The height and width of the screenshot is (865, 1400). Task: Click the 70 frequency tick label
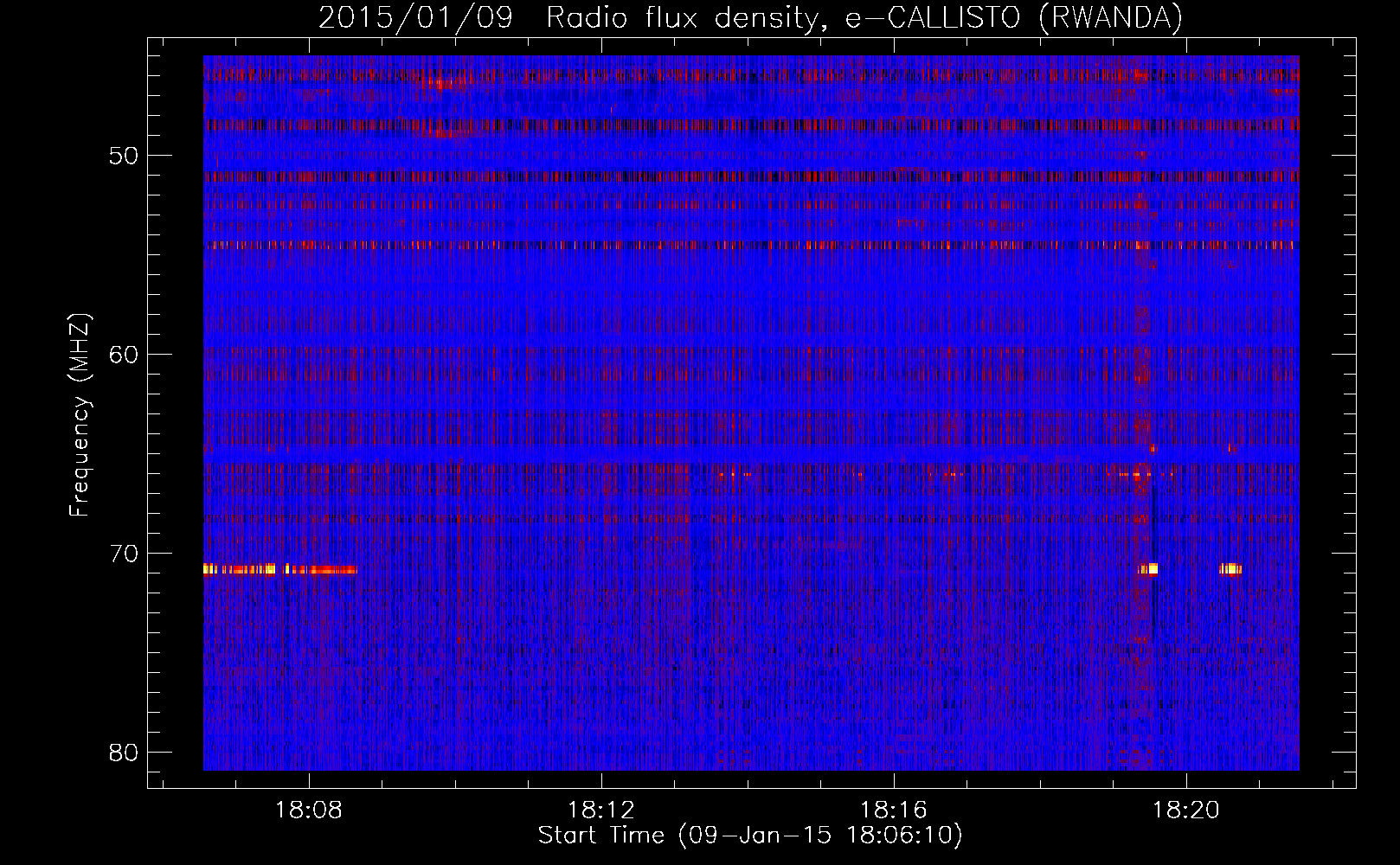(124, 554)
